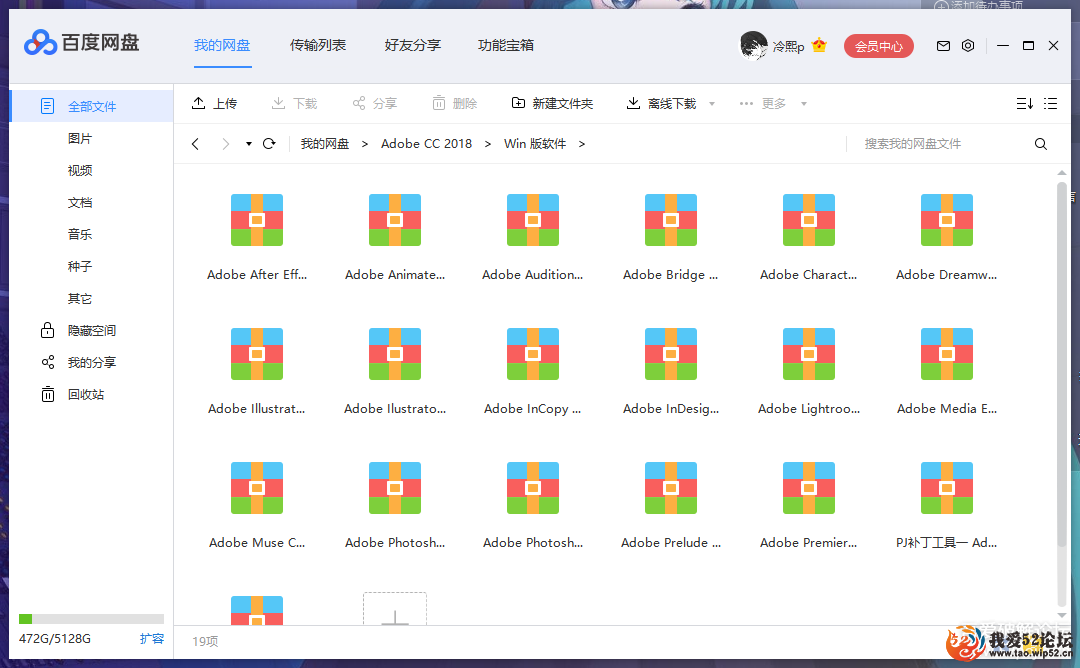
Task: Select 种子 category in sidebar
Action: pos(80,267)
